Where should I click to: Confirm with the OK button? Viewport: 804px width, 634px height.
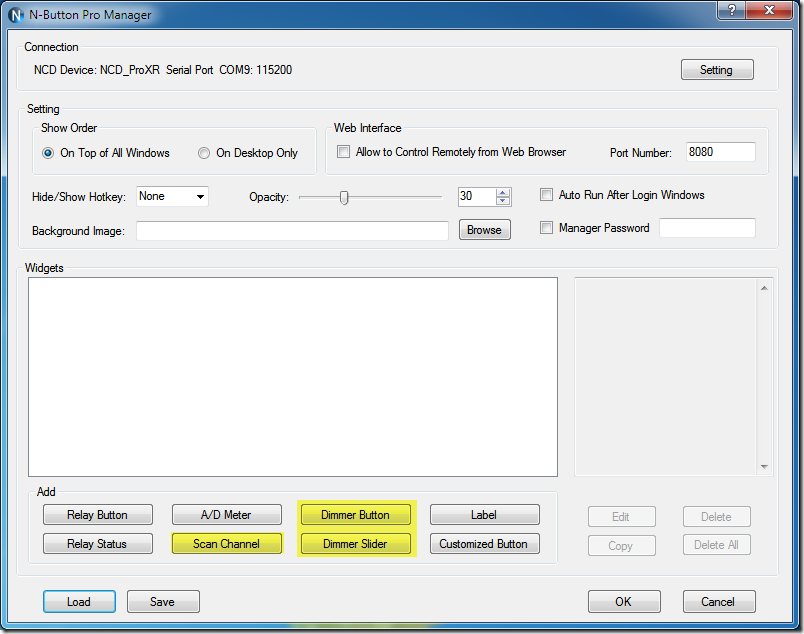coord(624,601)
